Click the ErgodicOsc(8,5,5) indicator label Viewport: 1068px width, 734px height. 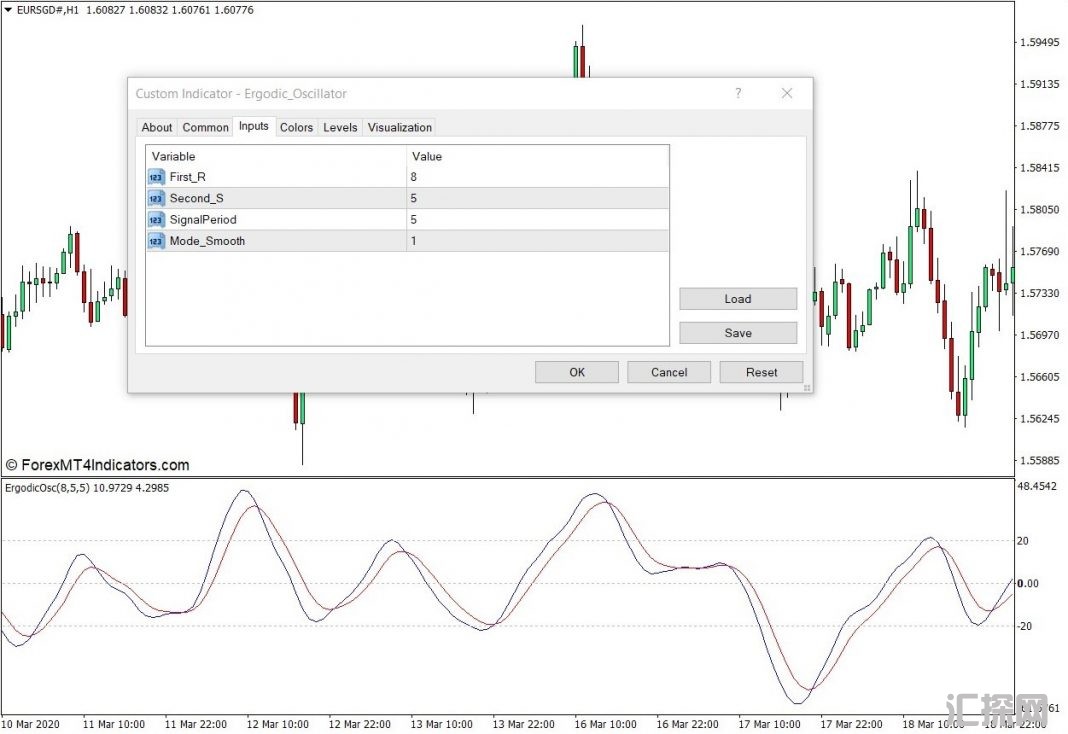coord(87,488)
